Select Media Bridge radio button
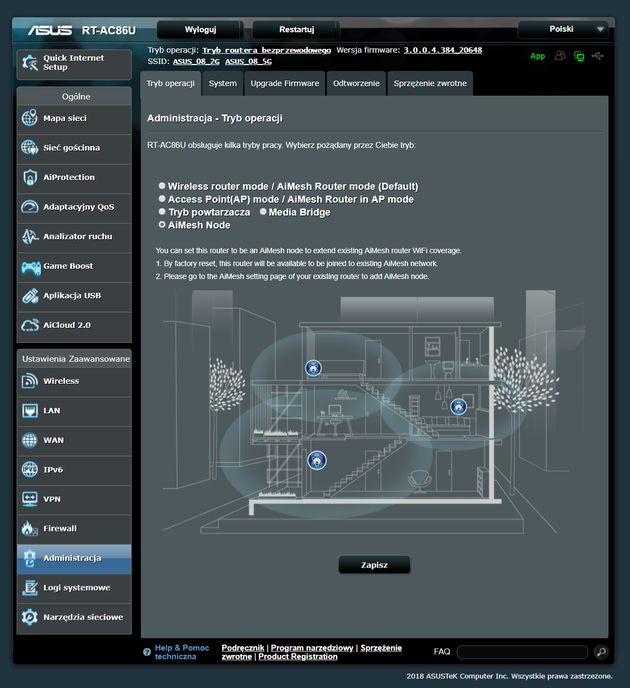Viewport: 630px width, 688px height. [x=263, y=211]
